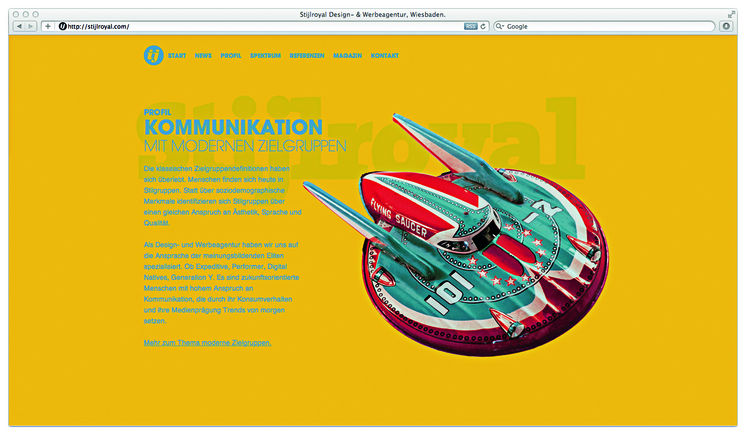
Task: Open the Google search magnifier dropdown
Action: (x=500, y=26)
